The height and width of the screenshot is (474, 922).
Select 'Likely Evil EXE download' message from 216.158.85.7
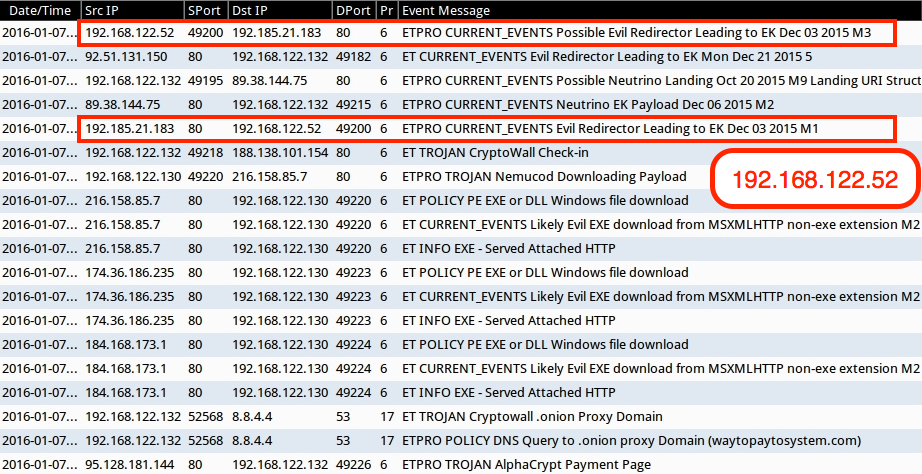(x=661, y=225)
